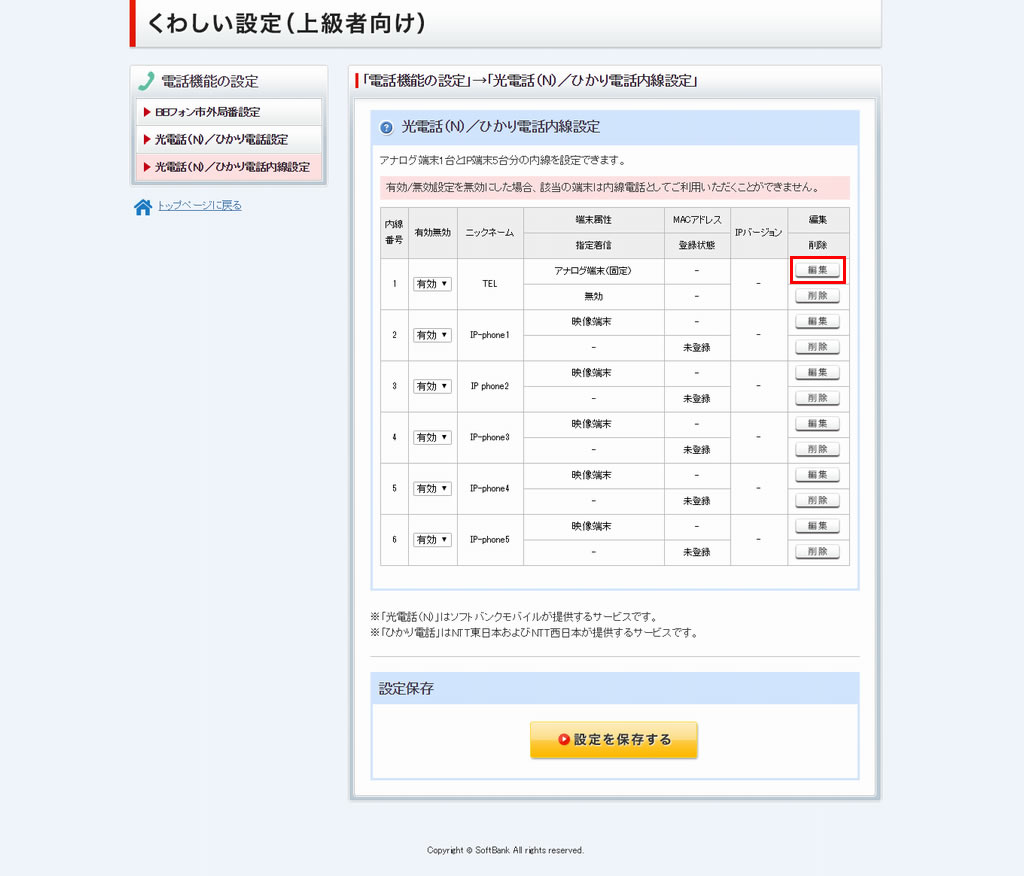Image resolution: width=1024 pixels, height=876 pixels.
Task: Open the status dropdown for IP phone2
Action: [433, 386]
